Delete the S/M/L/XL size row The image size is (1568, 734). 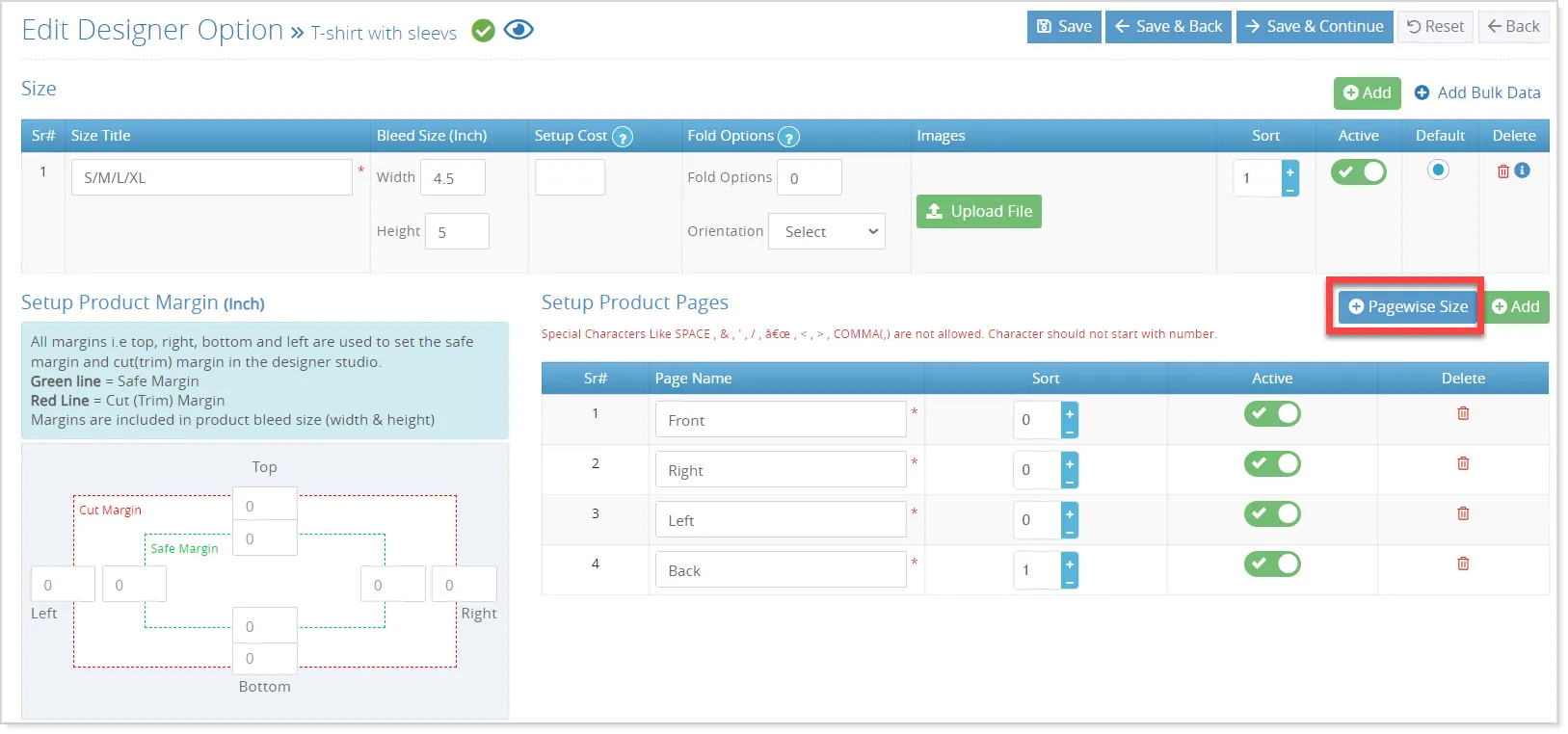[1502, 170]
